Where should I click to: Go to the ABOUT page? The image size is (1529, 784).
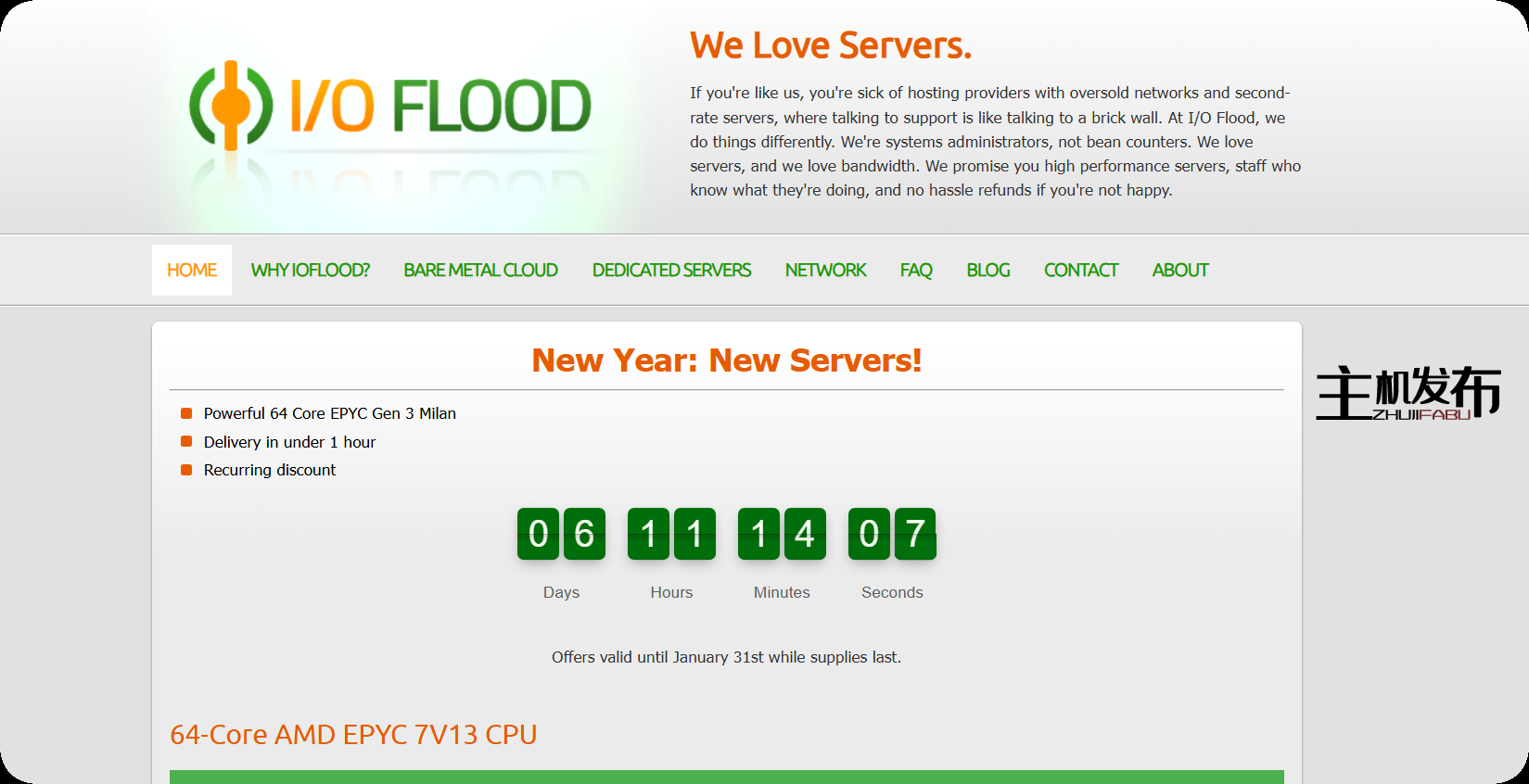tap(1180, 270)
